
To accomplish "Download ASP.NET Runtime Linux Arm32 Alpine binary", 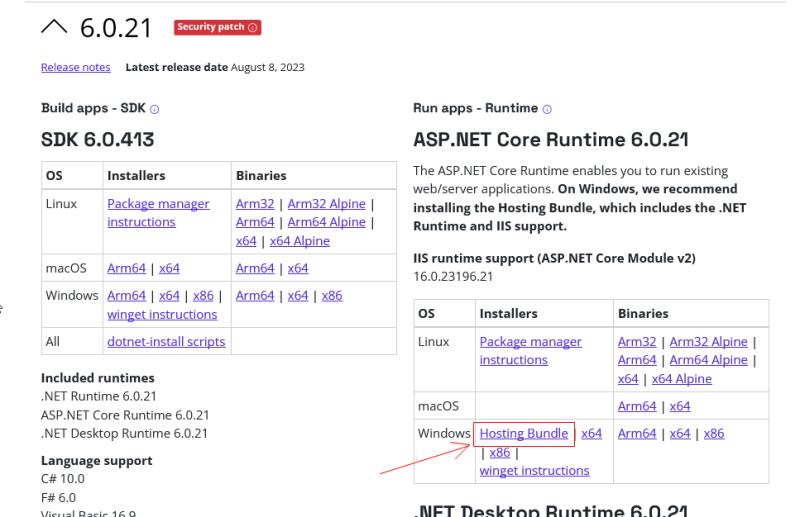I will coord(708,341).
